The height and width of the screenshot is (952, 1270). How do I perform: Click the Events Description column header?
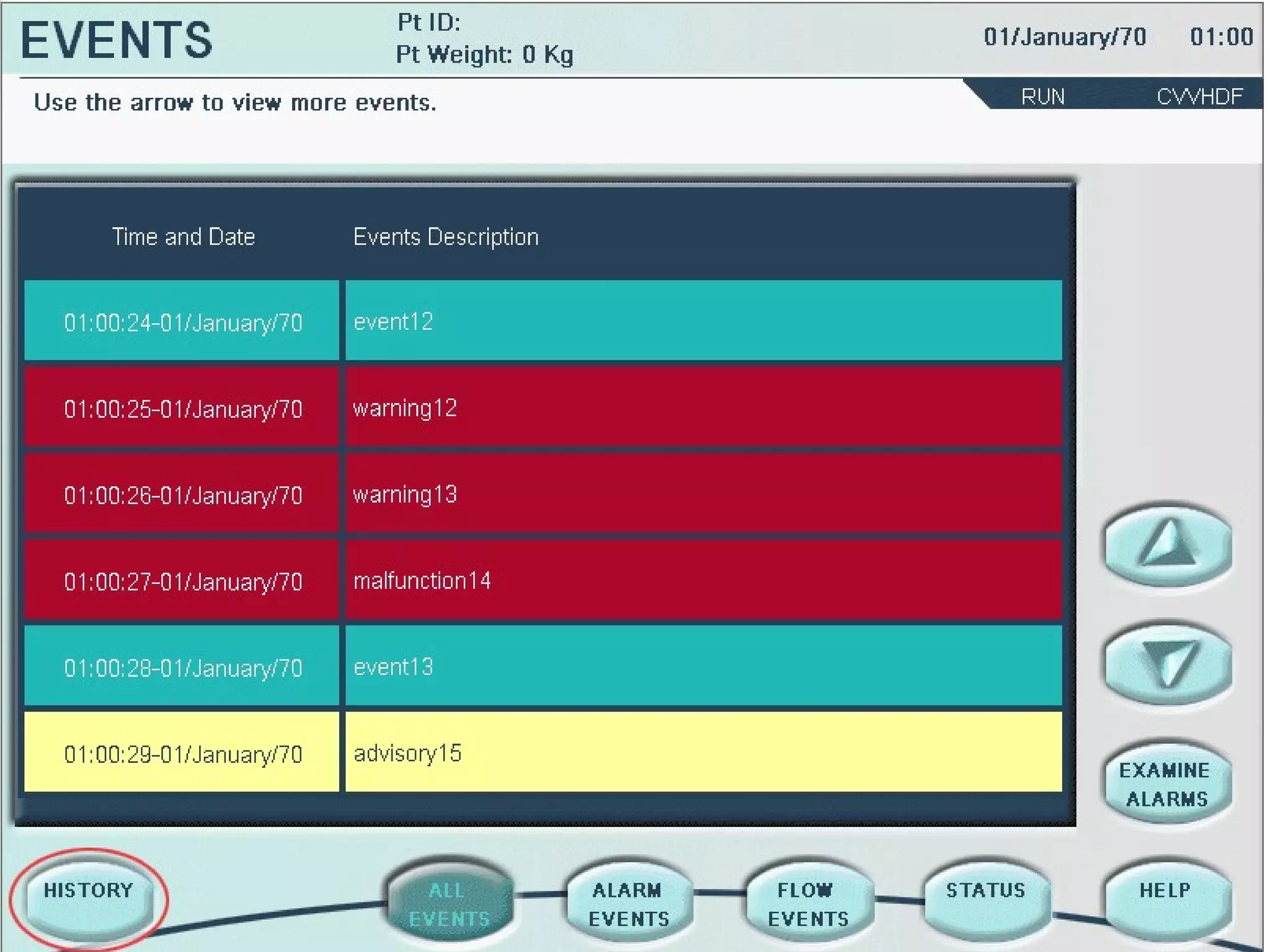tap(446, 237)
